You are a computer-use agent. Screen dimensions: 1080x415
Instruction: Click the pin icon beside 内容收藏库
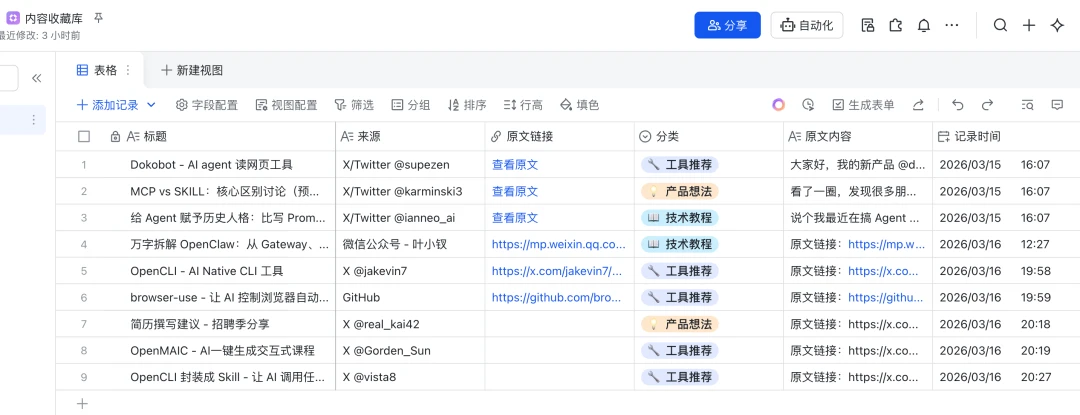98,18
